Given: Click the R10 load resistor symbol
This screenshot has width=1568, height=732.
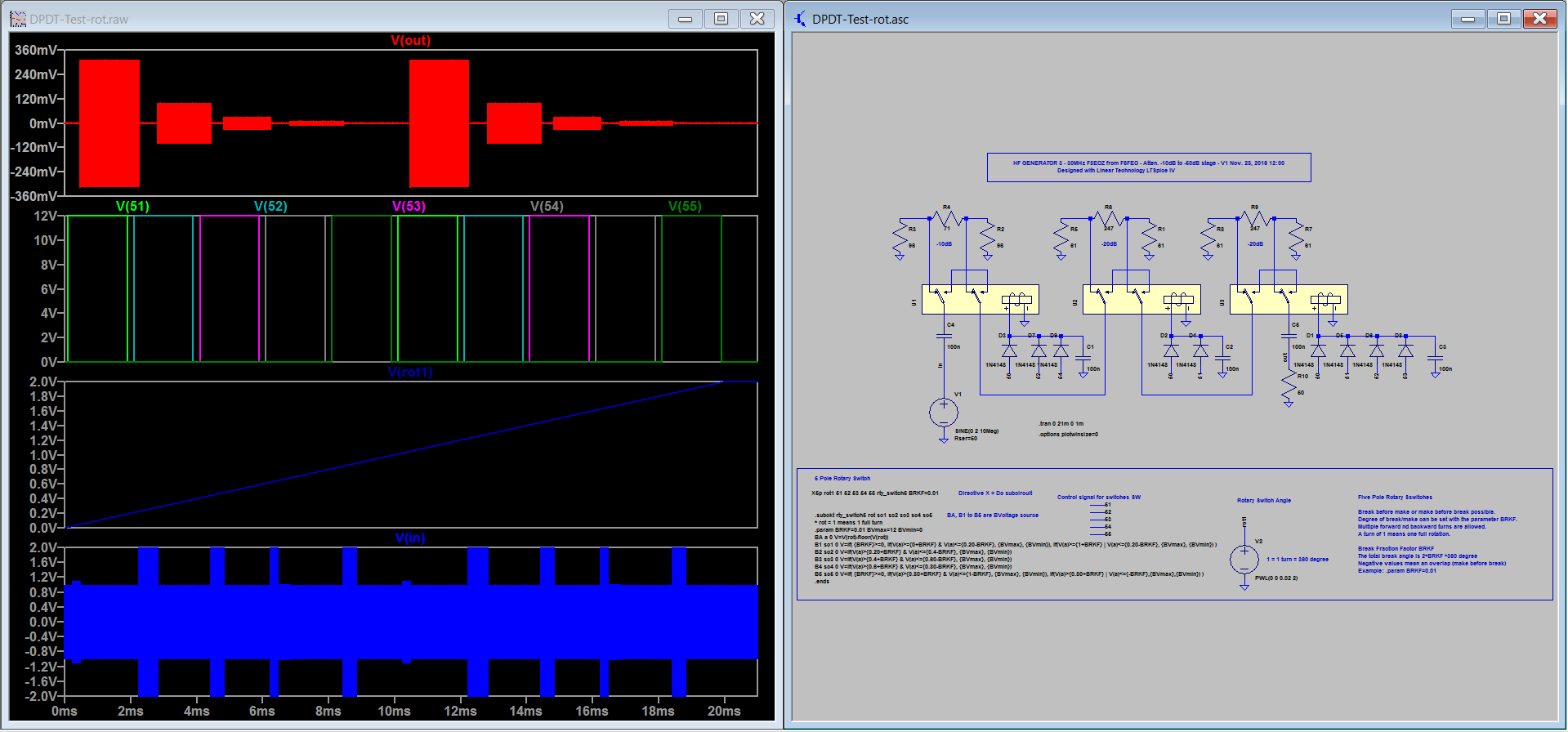Looking at the screenshot, I should click(x=1289, y=386).
